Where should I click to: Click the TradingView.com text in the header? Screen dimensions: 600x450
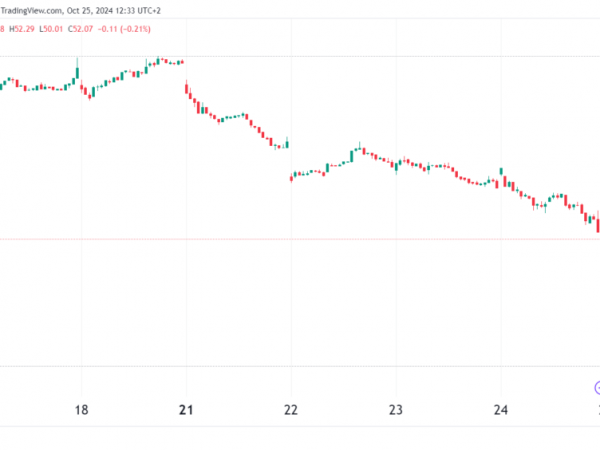point(32,11)
